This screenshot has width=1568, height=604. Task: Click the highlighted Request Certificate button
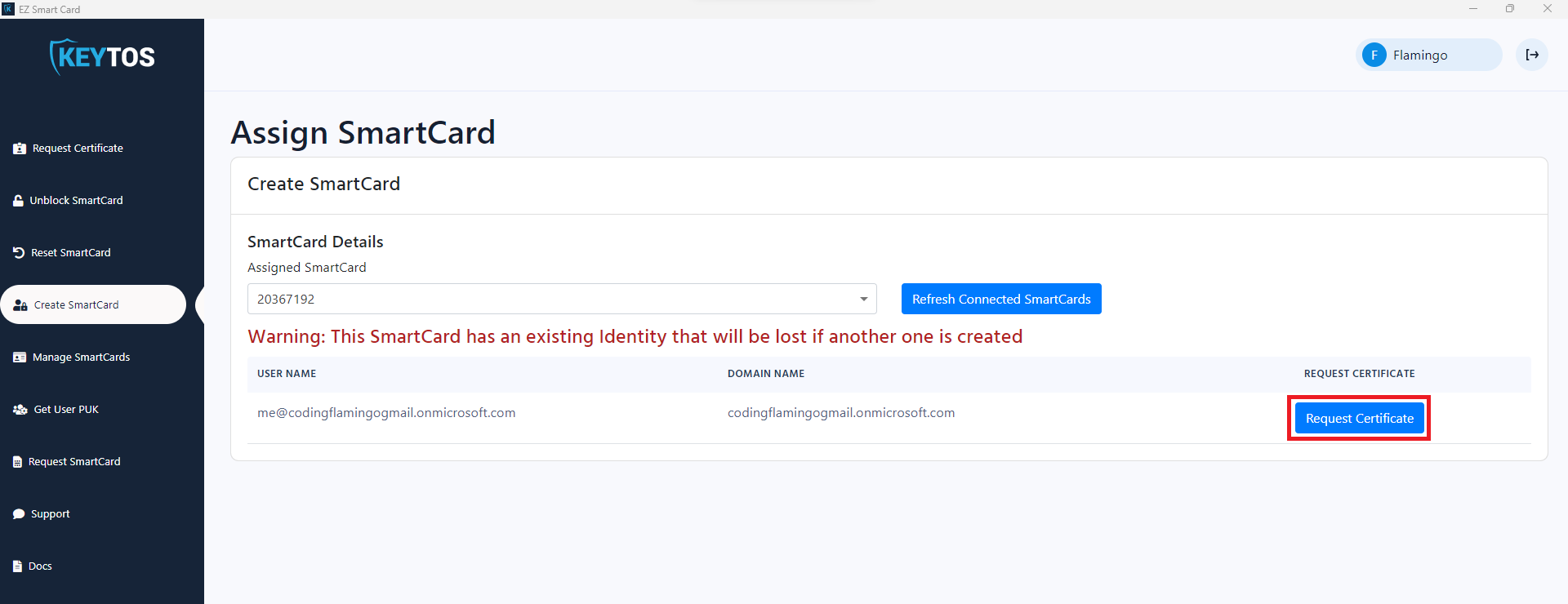(x=1359, y=418)
